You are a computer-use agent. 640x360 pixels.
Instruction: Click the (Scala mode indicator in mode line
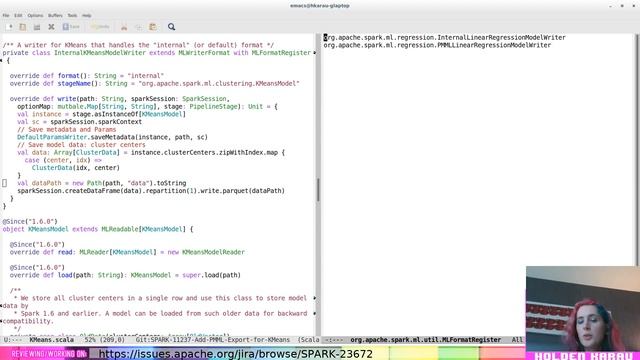(309, 340)
